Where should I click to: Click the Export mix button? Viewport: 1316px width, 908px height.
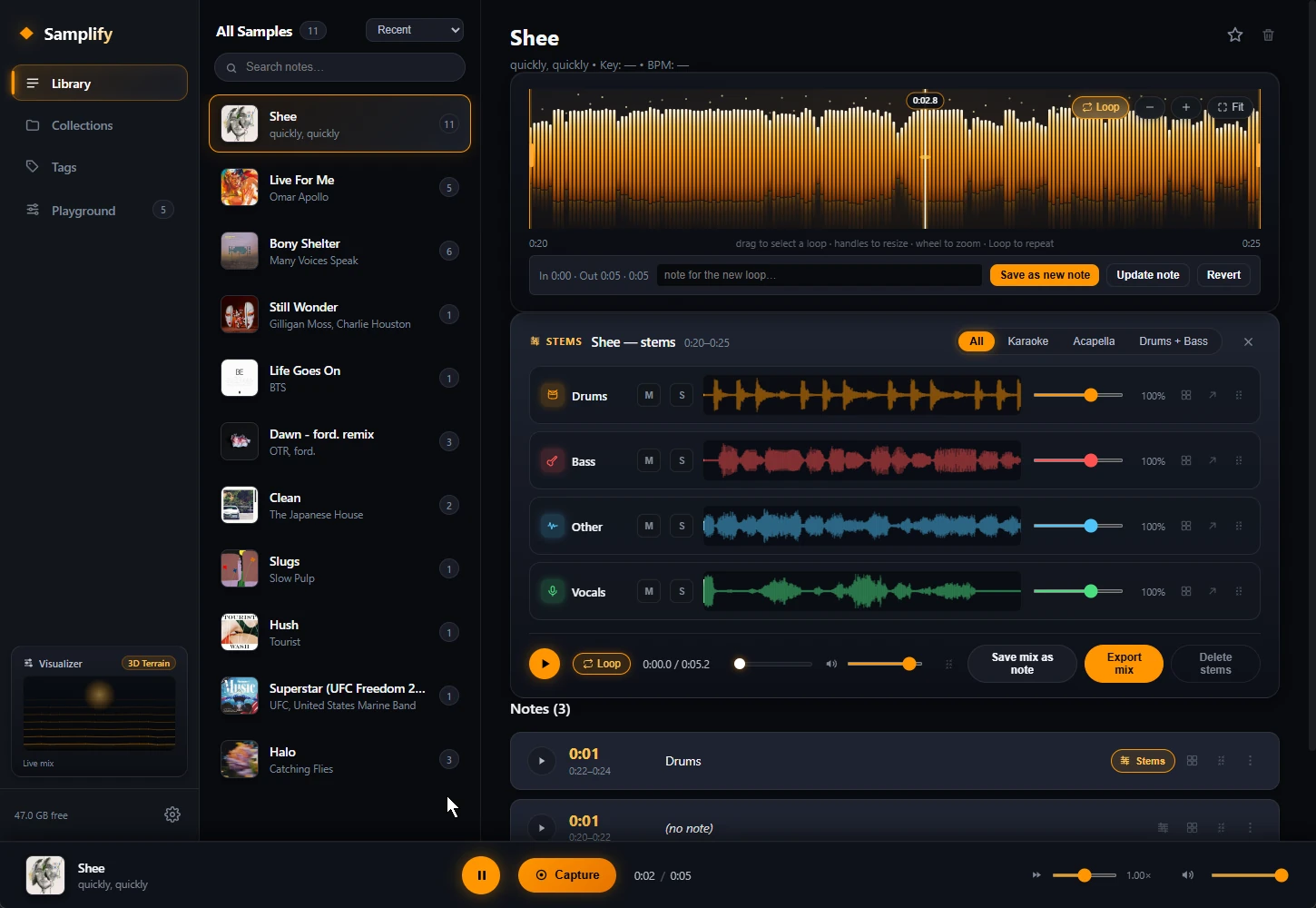tap(1124, 664)
